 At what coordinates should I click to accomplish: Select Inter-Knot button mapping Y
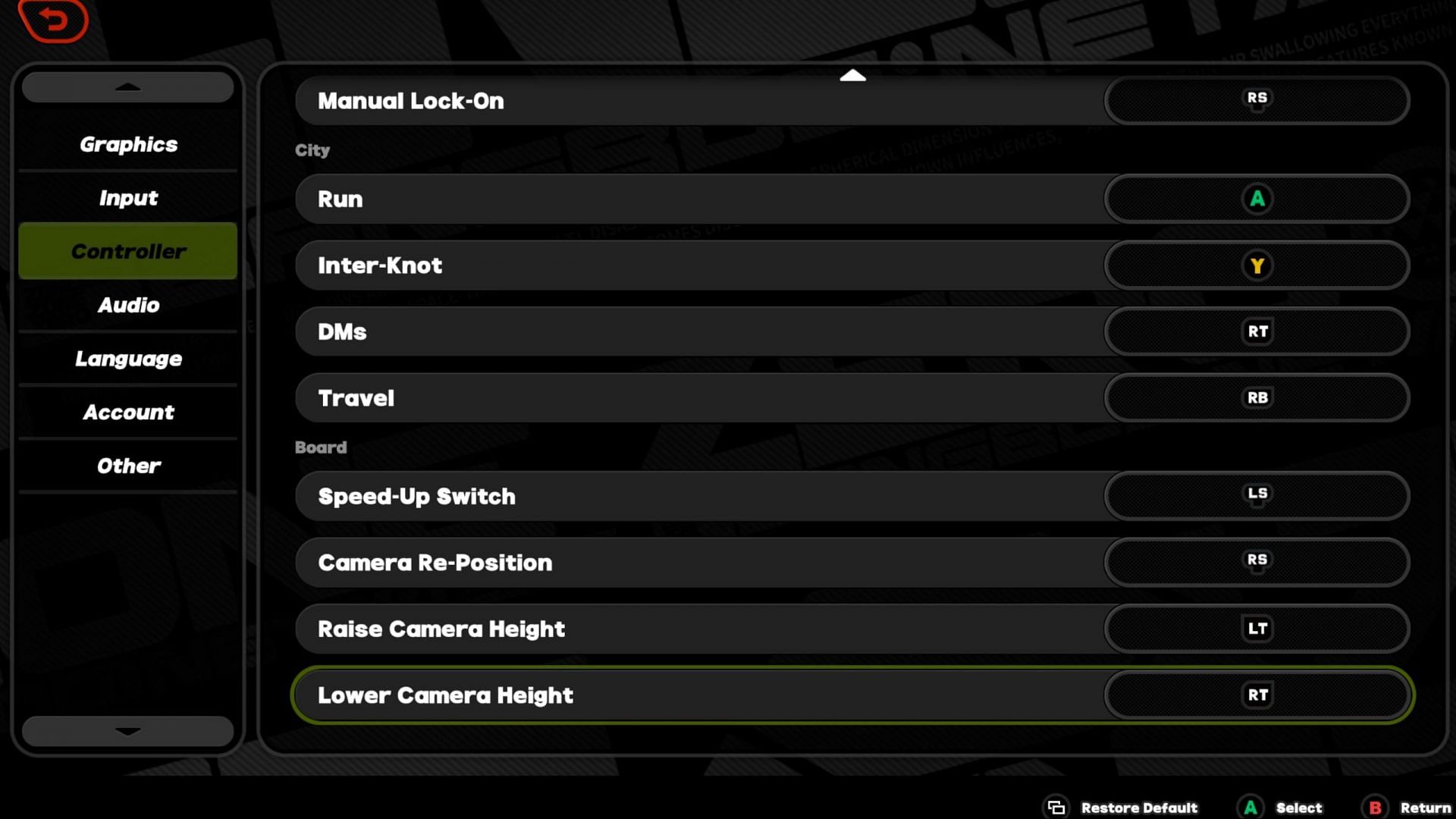(1257, 265)
